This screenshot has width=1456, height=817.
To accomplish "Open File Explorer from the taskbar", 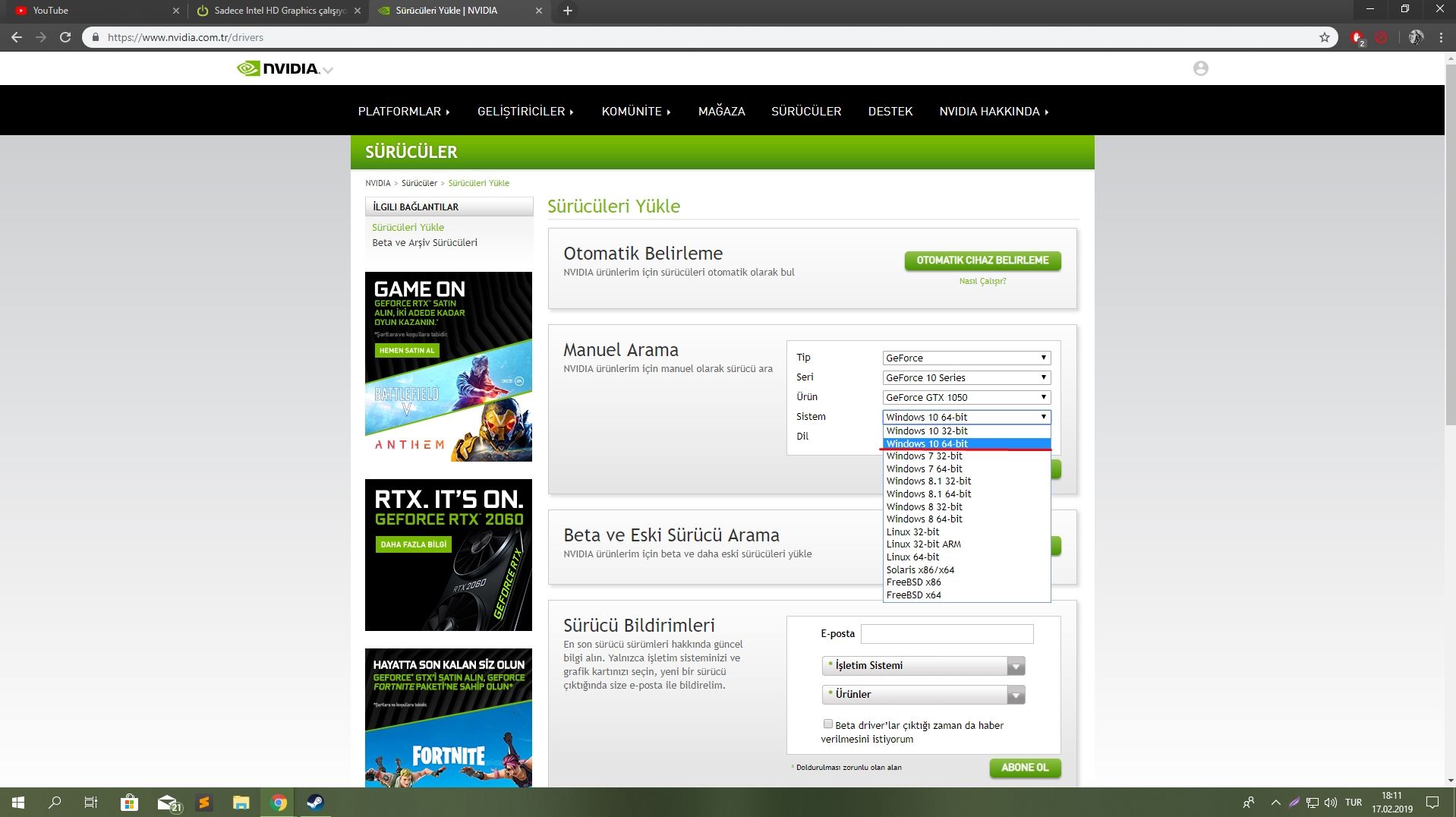I will point(241,803).
